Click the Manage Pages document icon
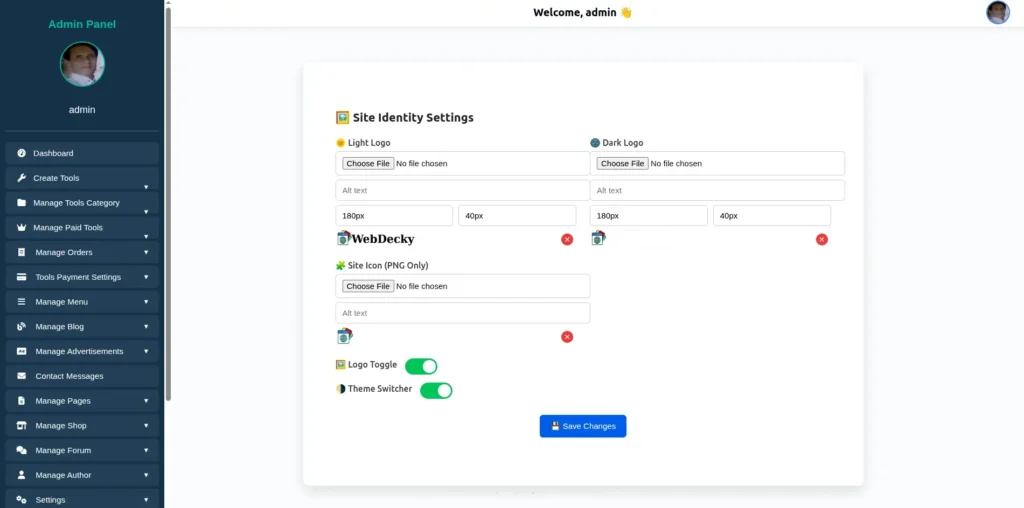 (x=22, y=401)
